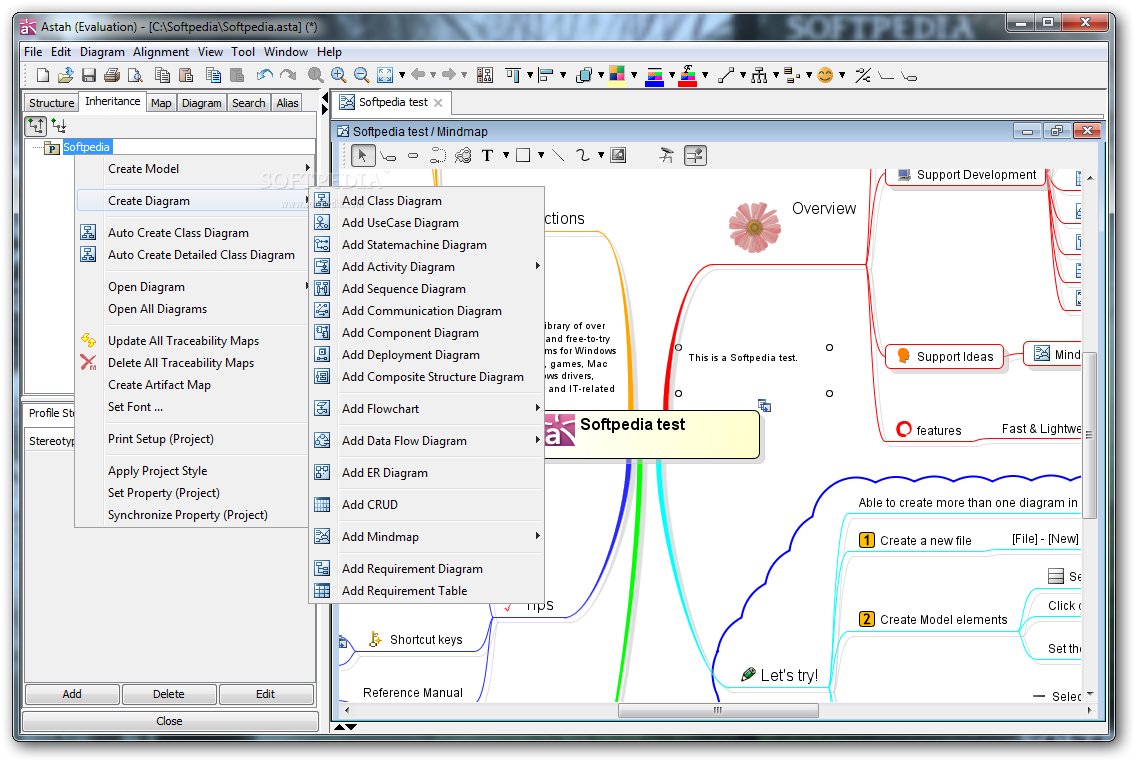Click the Delete button in profile panel
Screen dimensions: 1136x762
click(x=169, y=694)
